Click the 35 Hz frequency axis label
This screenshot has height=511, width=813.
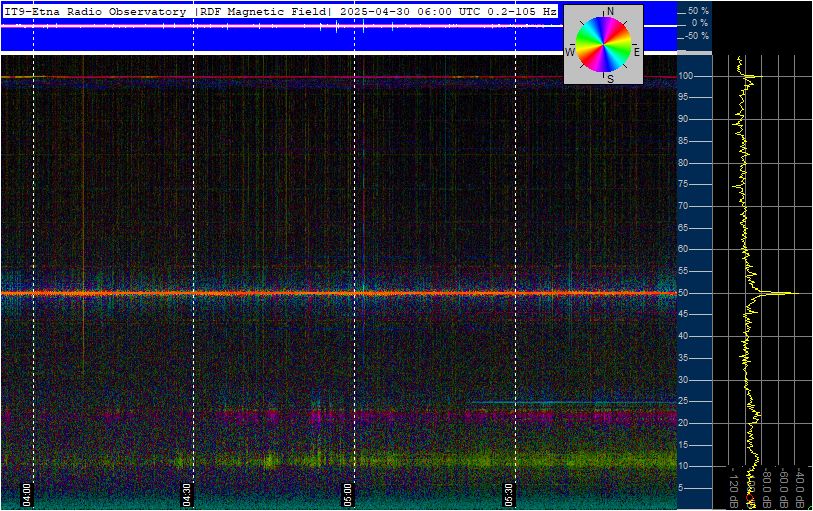coord(684,358)
